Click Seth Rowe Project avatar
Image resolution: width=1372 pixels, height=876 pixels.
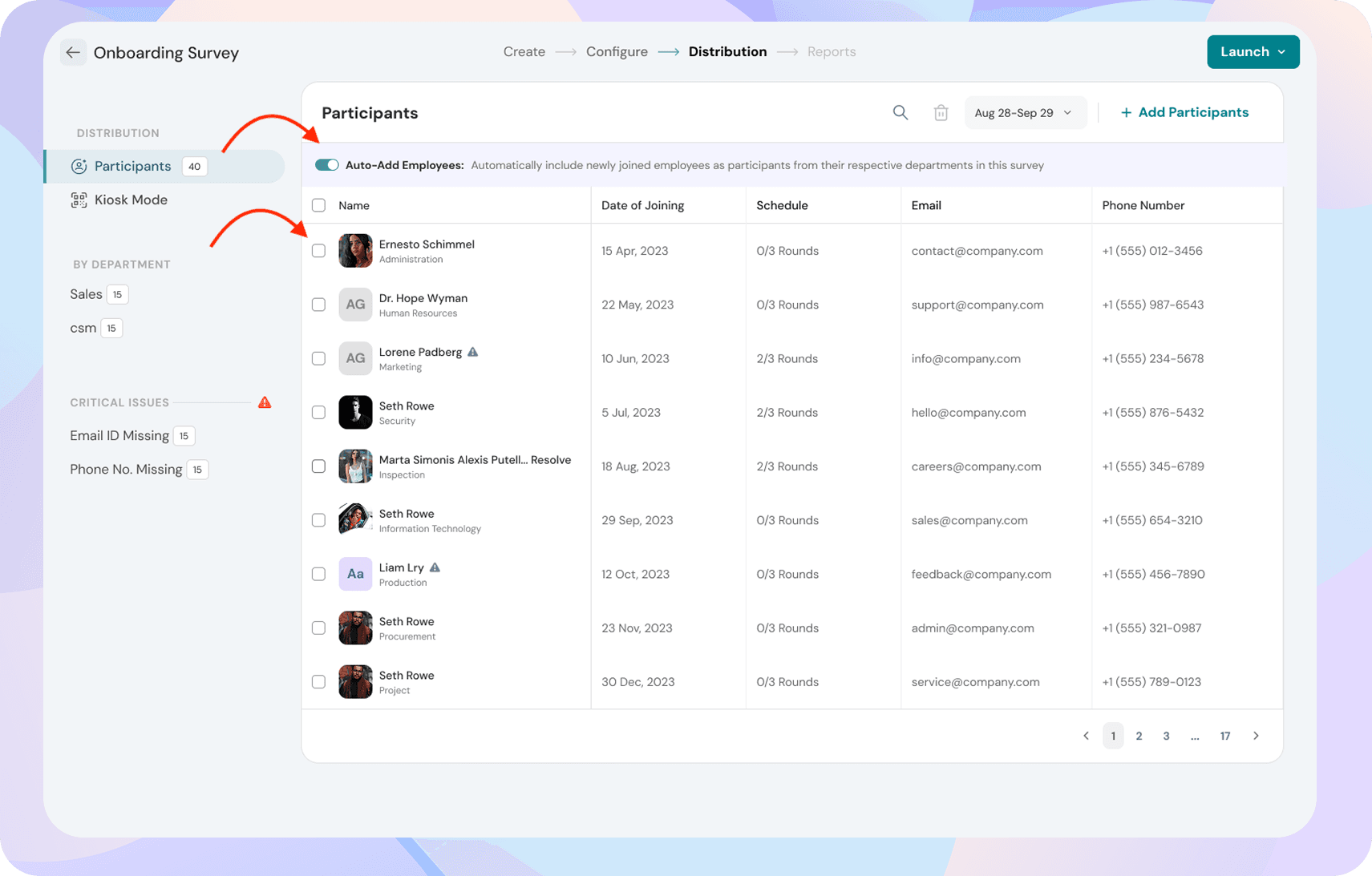click(x=355, y=682)
